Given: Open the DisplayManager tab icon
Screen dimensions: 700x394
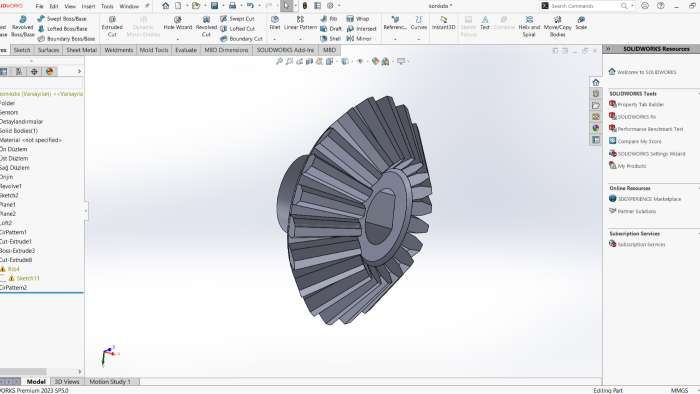Looking at the screenshot, I should point(50,71).
